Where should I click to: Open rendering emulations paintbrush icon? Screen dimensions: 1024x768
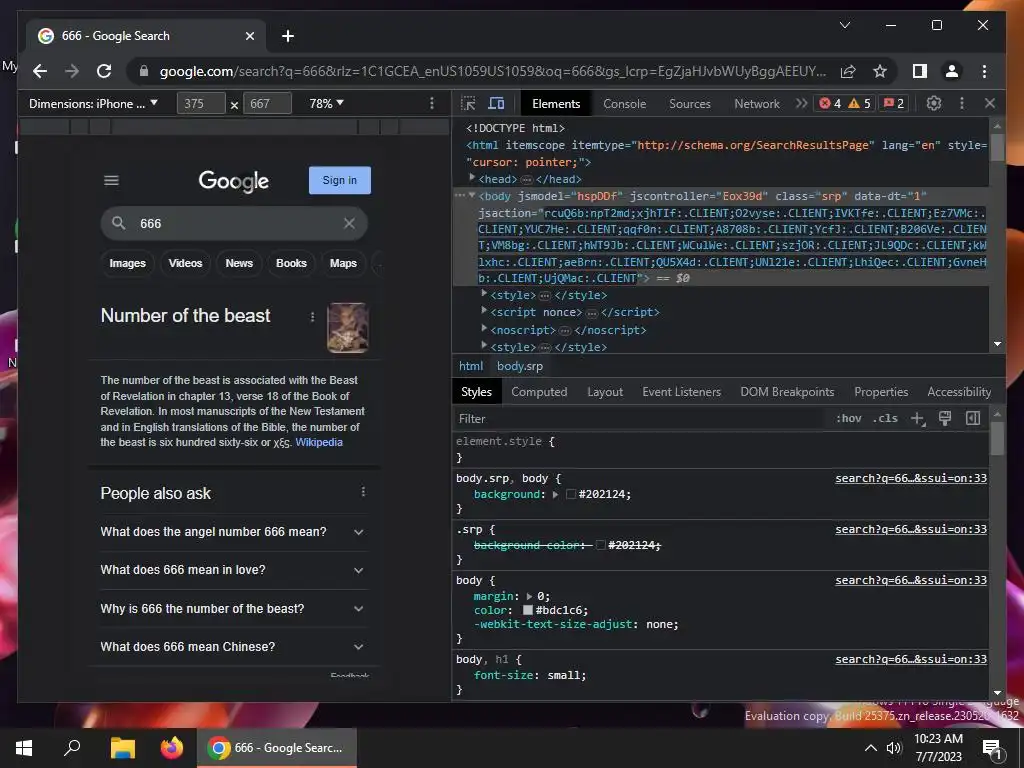point(945,419)
